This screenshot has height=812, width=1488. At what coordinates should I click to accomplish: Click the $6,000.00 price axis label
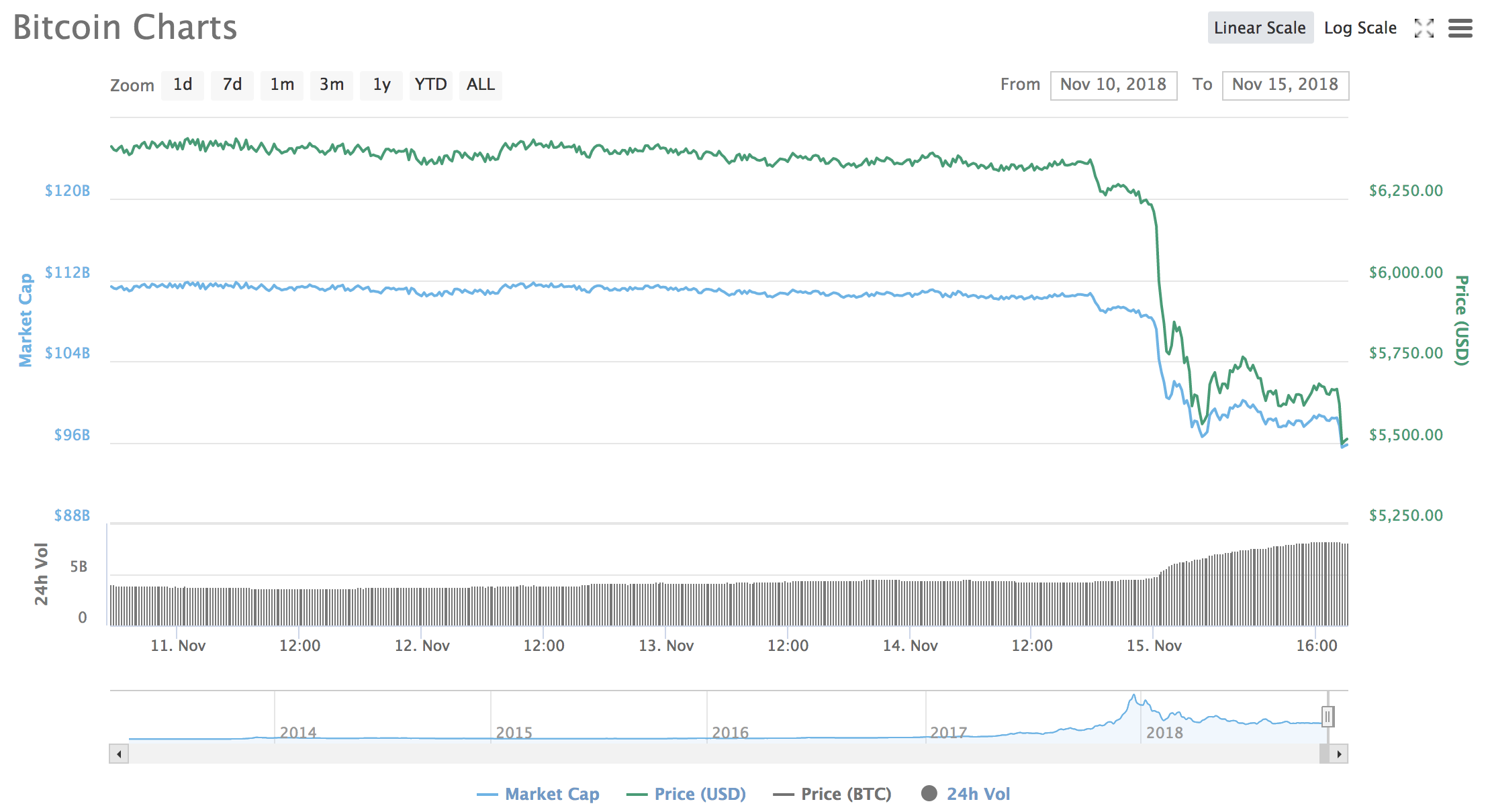coord(1406,272)
